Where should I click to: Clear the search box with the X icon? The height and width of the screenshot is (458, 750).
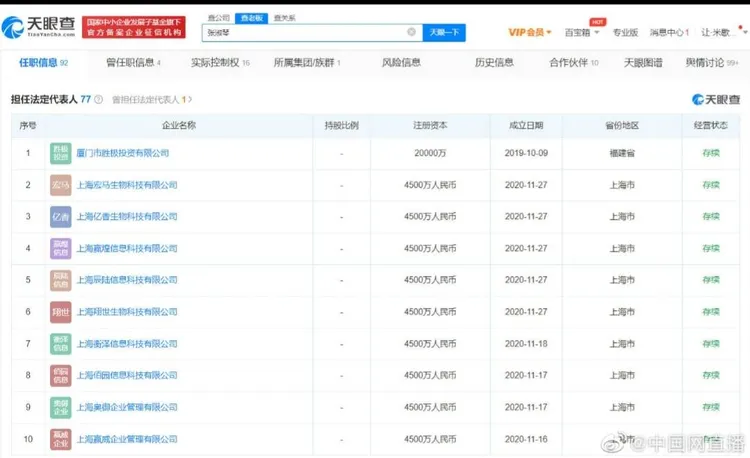pyautogui.click(x=411, y=32)
